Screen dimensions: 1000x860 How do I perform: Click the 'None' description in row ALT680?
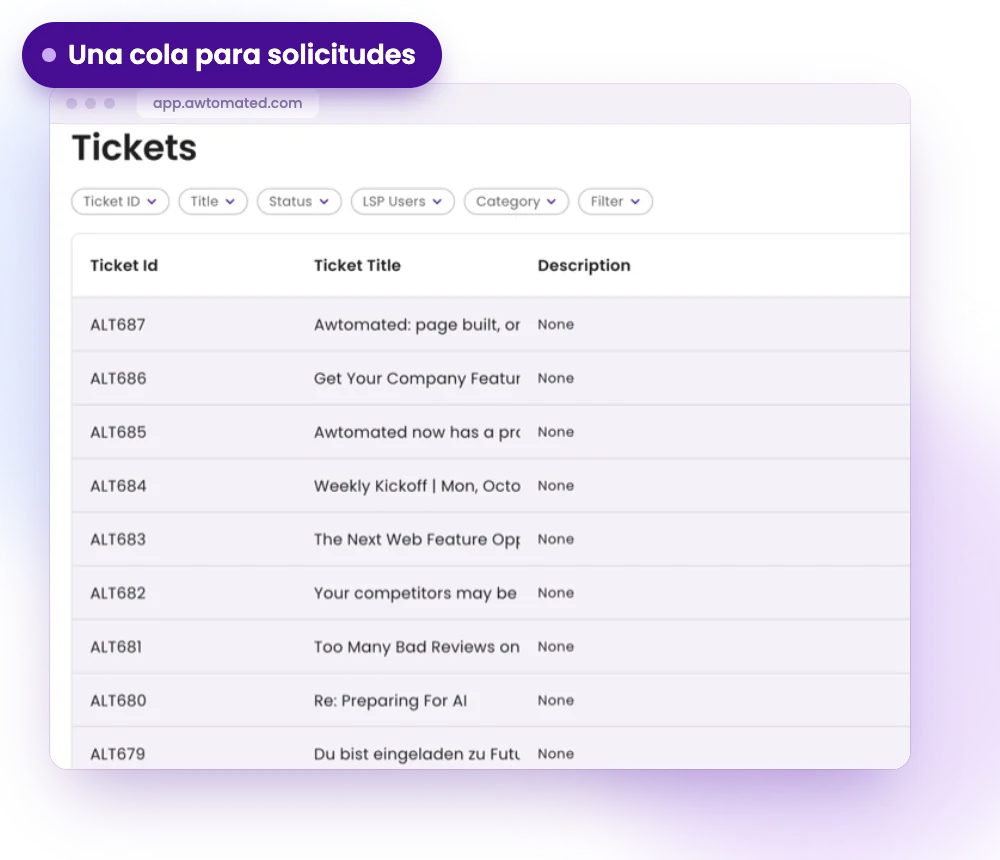(555, 700)
